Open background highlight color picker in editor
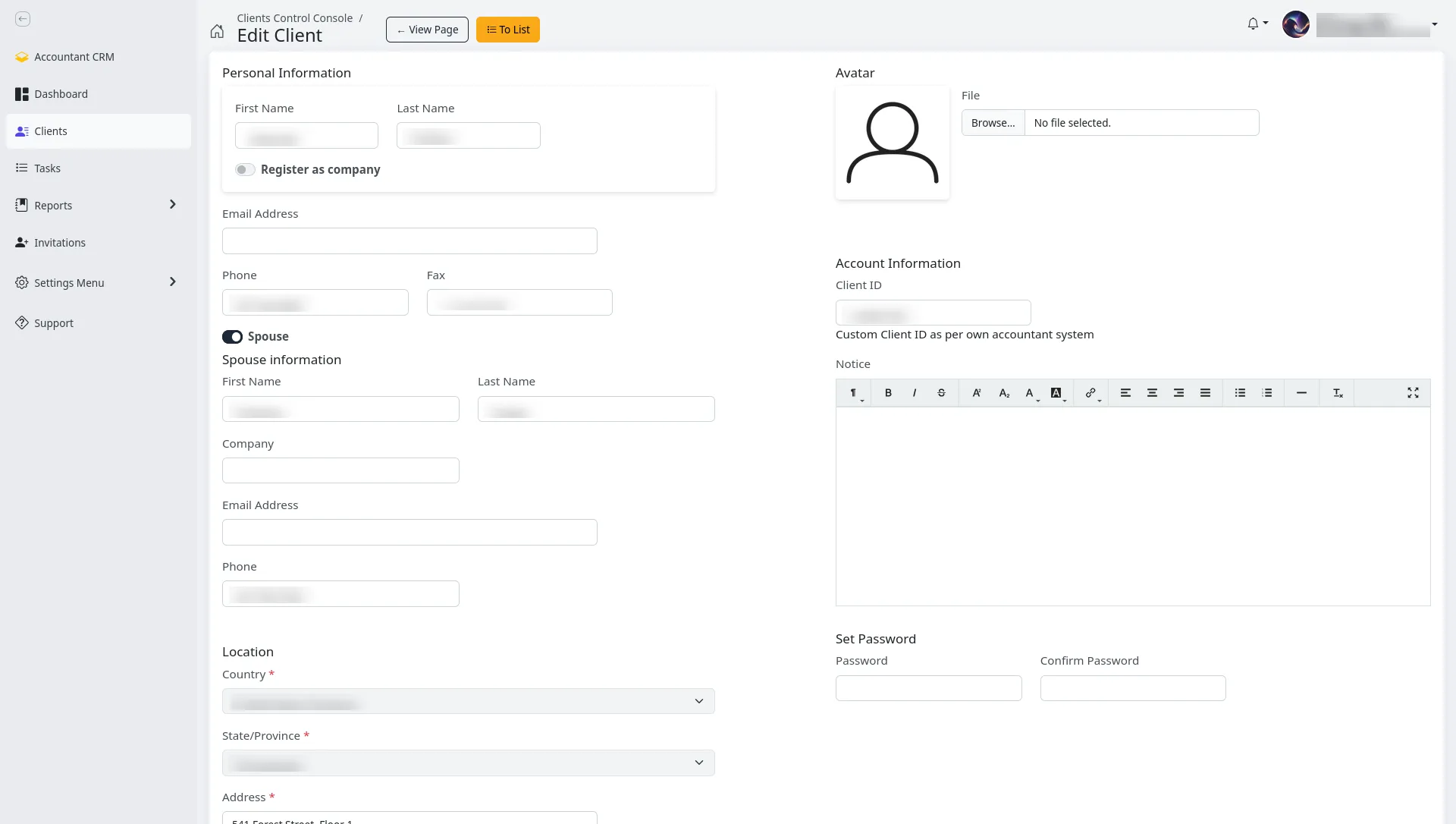Viewport: 1456px width, 824px height. pos(1056,393)
